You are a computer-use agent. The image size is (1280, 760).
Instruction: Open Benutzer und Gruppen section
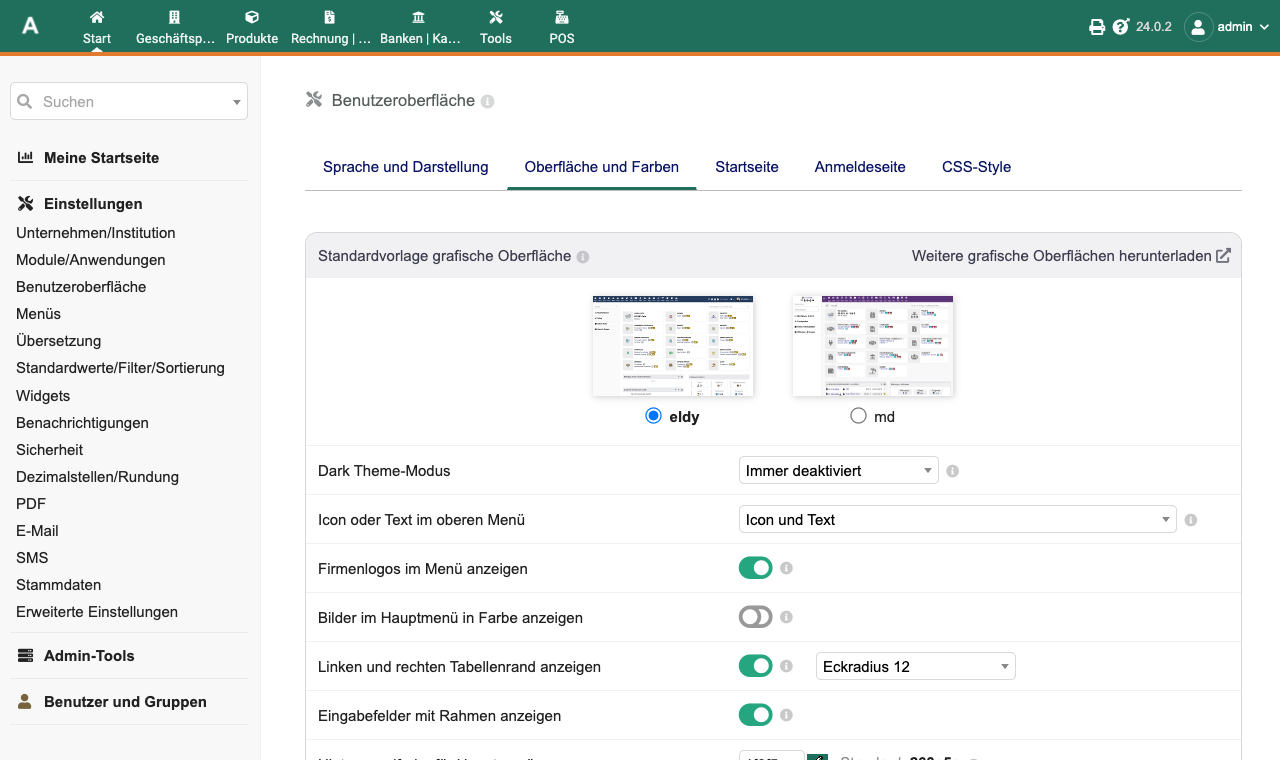[125, 702]
